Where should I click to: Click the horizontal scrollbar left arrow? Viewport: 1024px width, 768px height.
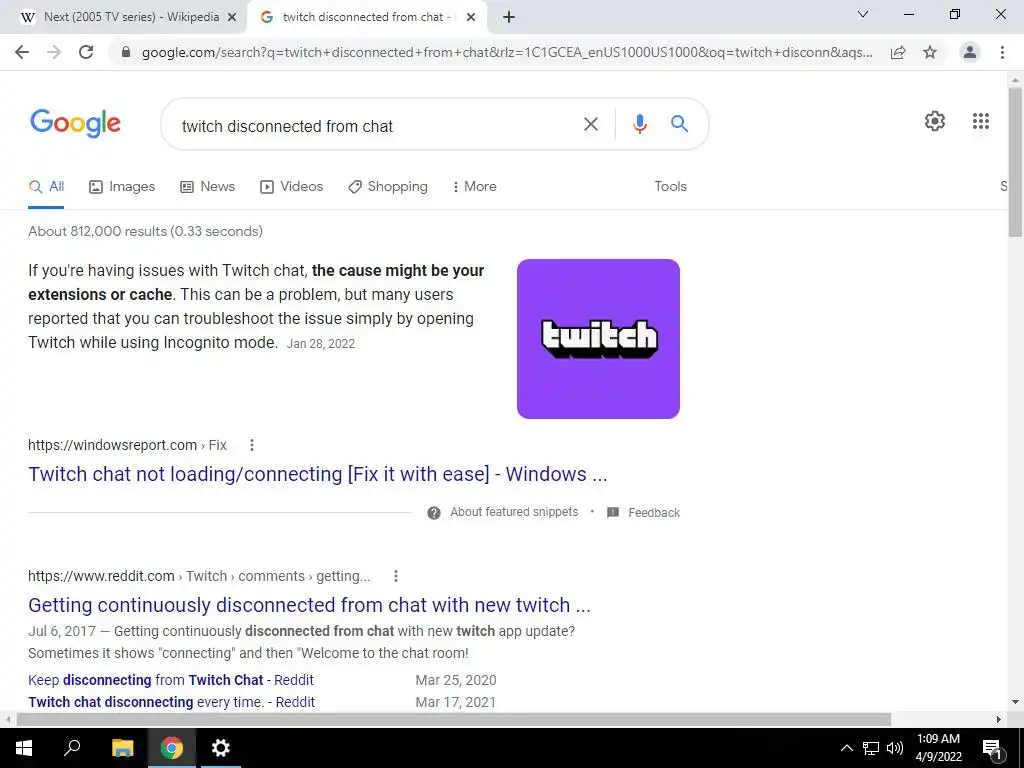[7, 720]
